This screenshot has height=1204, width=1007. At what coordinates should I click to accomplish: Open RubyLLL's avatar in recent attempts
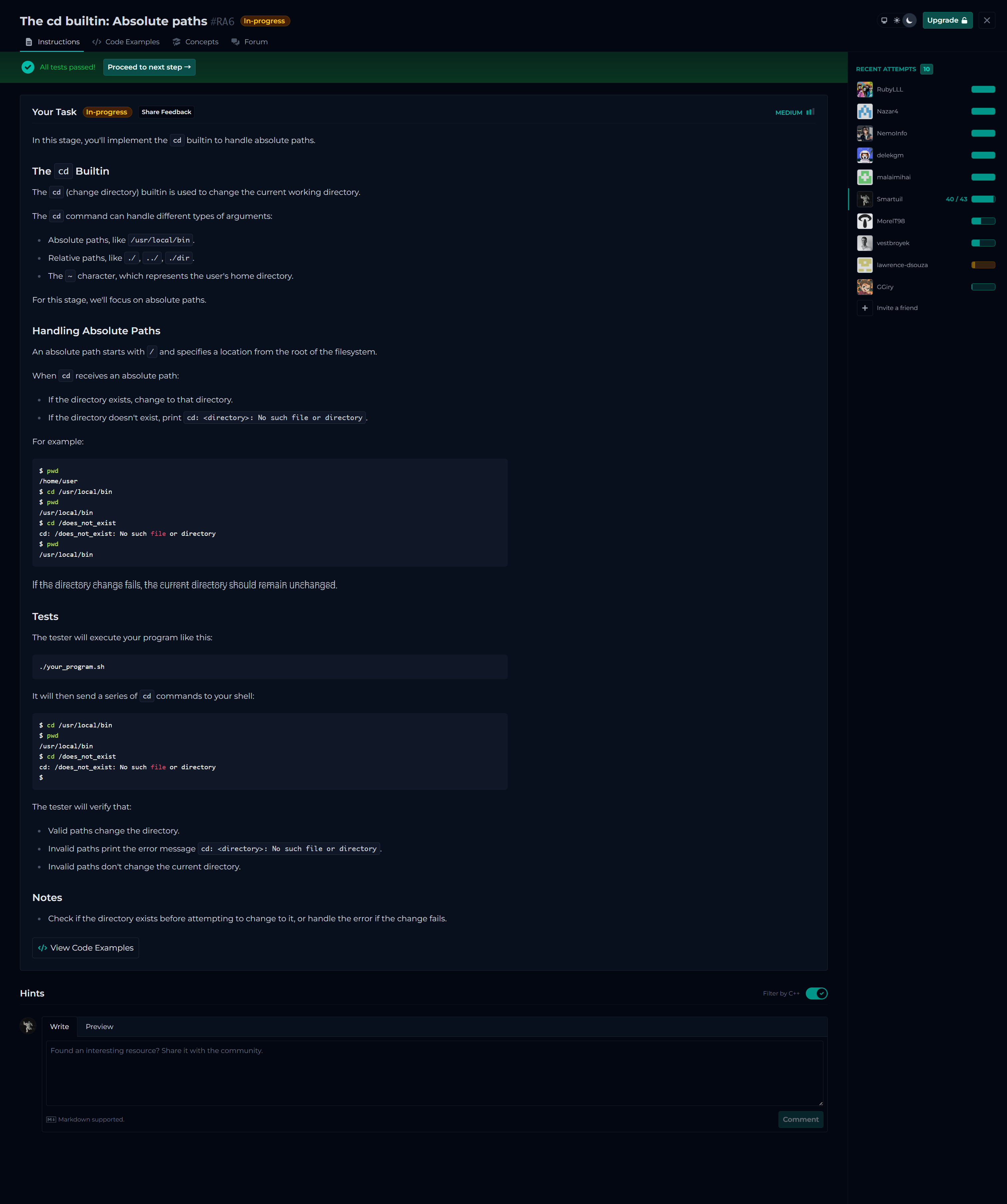(x=864, y=89)
